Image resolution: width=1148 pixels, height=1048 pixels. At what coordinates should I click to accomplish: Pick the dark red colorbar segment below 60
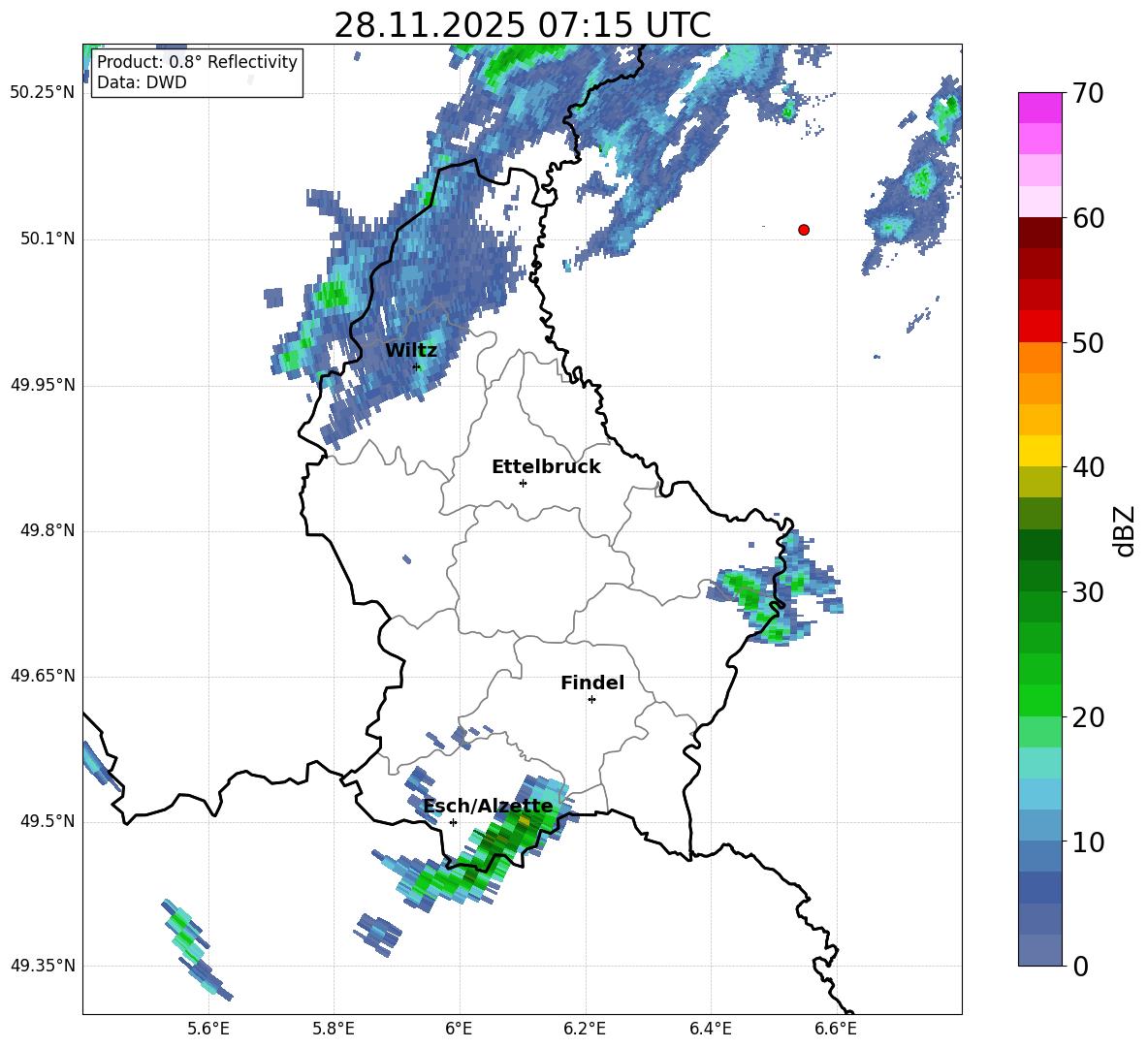1040,233
